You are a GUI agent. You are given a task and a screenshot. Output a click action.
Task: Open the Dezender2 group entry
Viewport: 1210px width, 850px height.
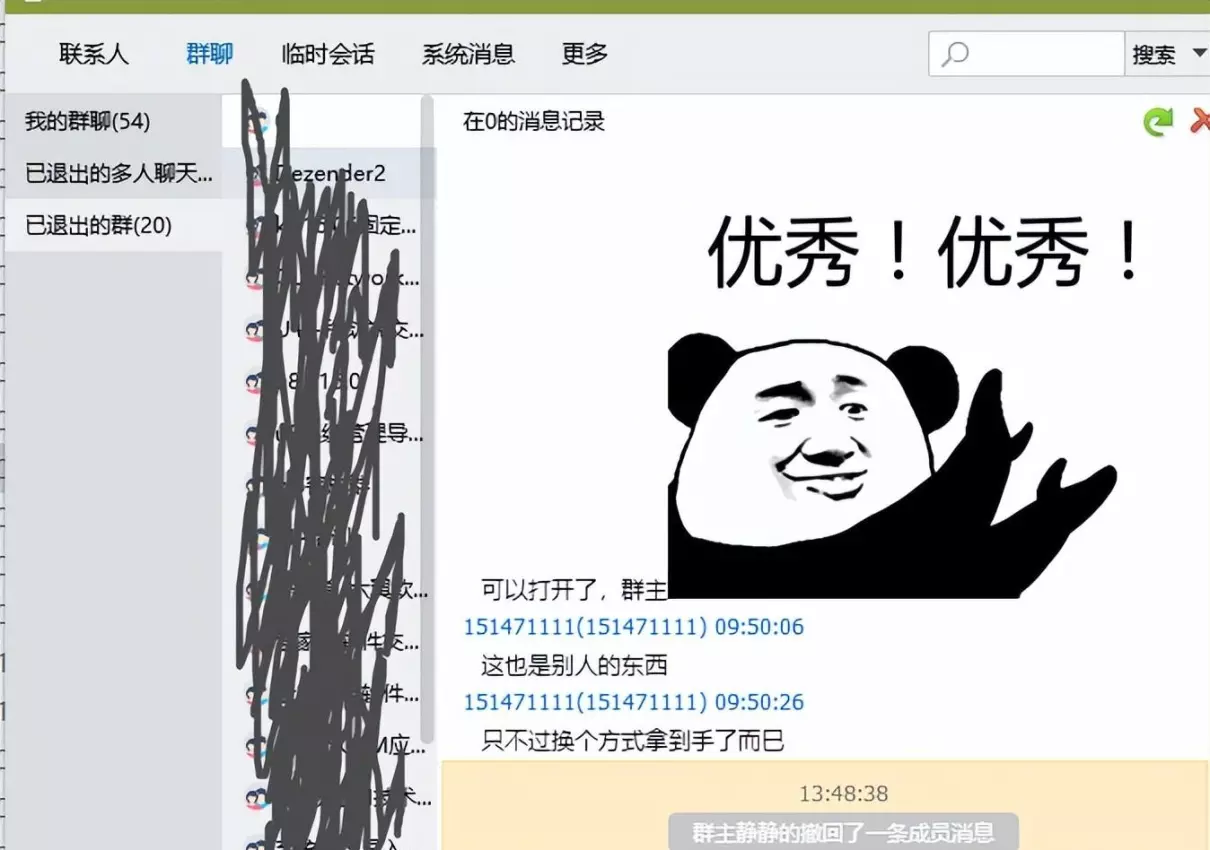(x=328, y=174)
